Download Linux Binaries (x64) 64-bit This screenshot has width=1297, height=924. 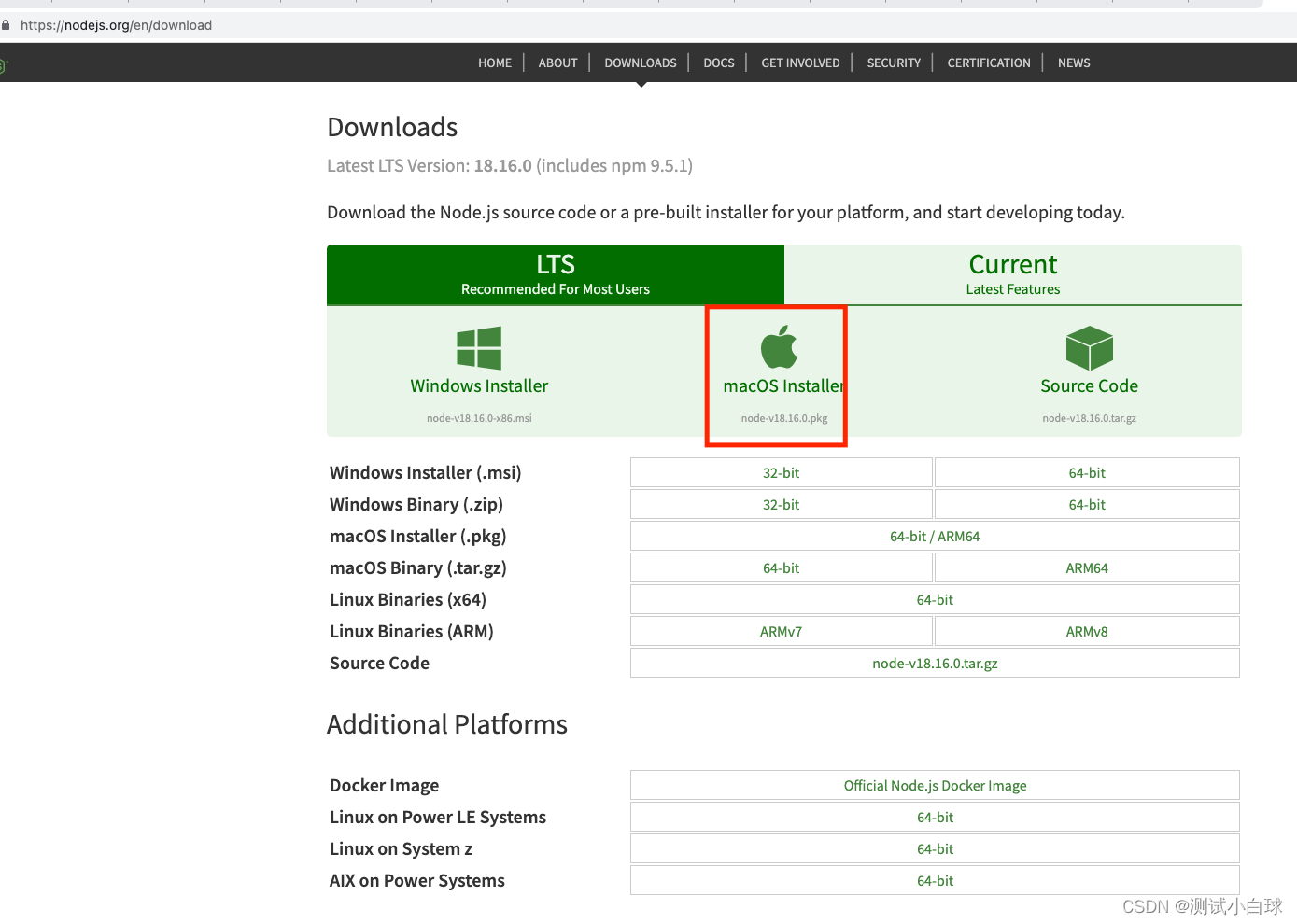[935, 599]
